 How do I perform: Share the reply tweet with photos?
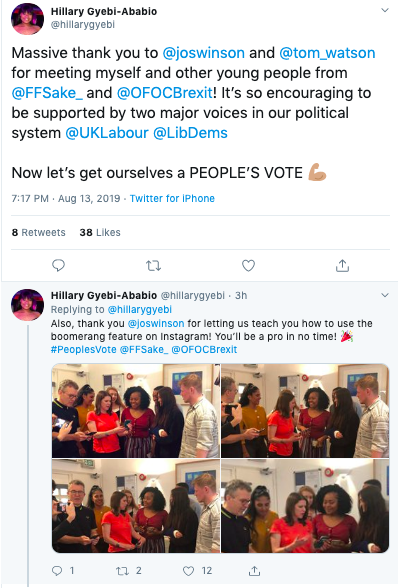[254, 571]
